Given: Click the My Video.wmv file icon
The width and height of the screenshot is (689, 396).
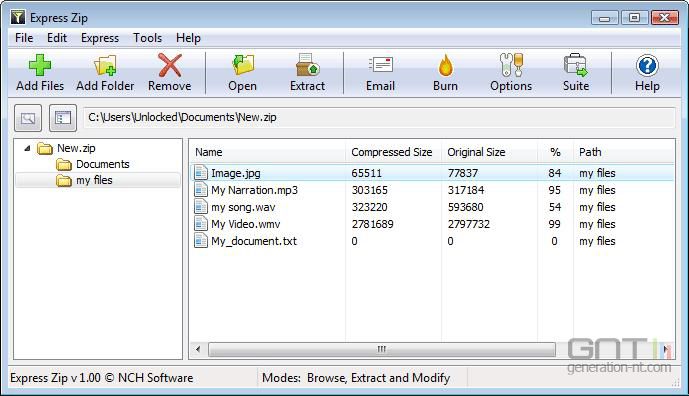Looking at the screenshot, I should point(201,224).
